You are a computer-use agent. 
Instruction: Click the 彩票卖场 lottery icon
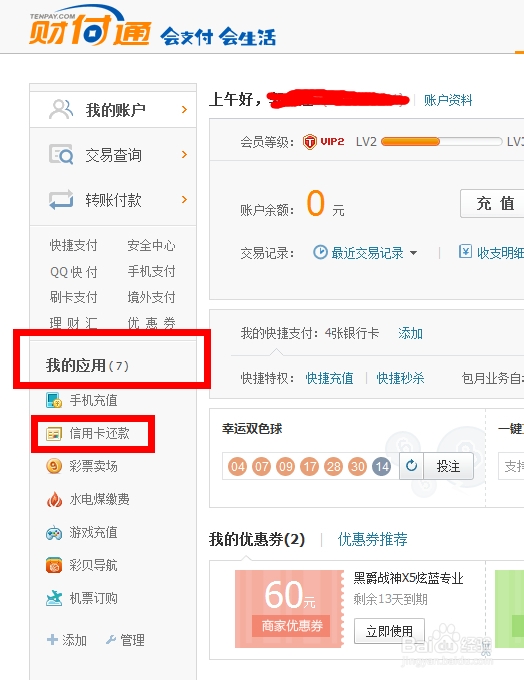pyautogui.click(x=54, y=466)
